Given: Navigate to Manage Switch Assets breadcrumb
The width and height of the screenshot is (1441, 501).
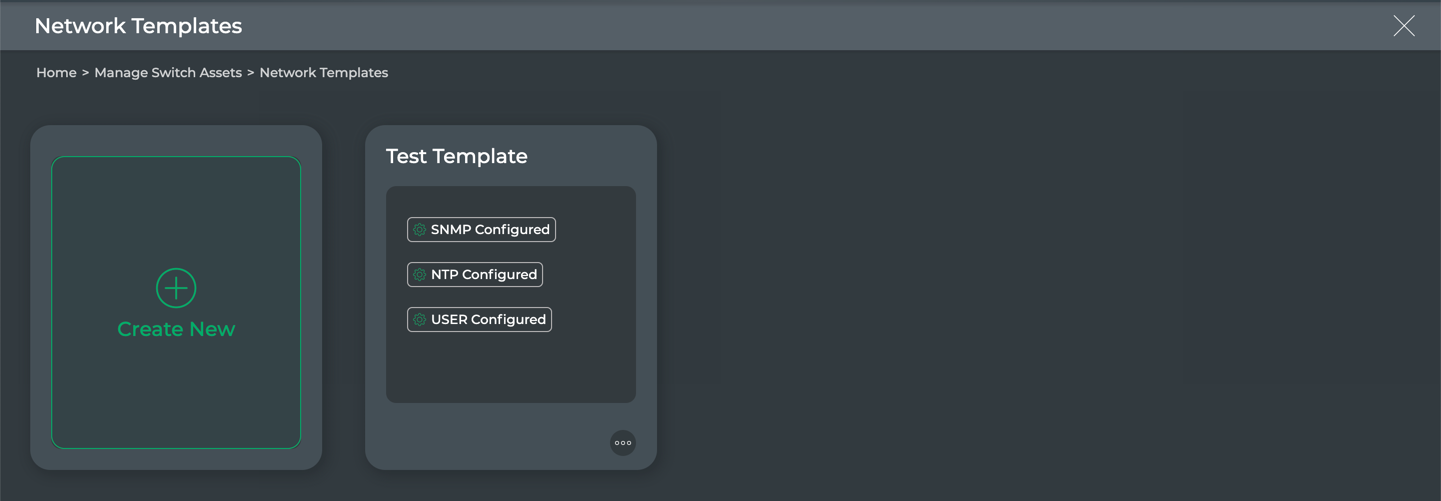Looking at the screenshot, I should [168, 73].
